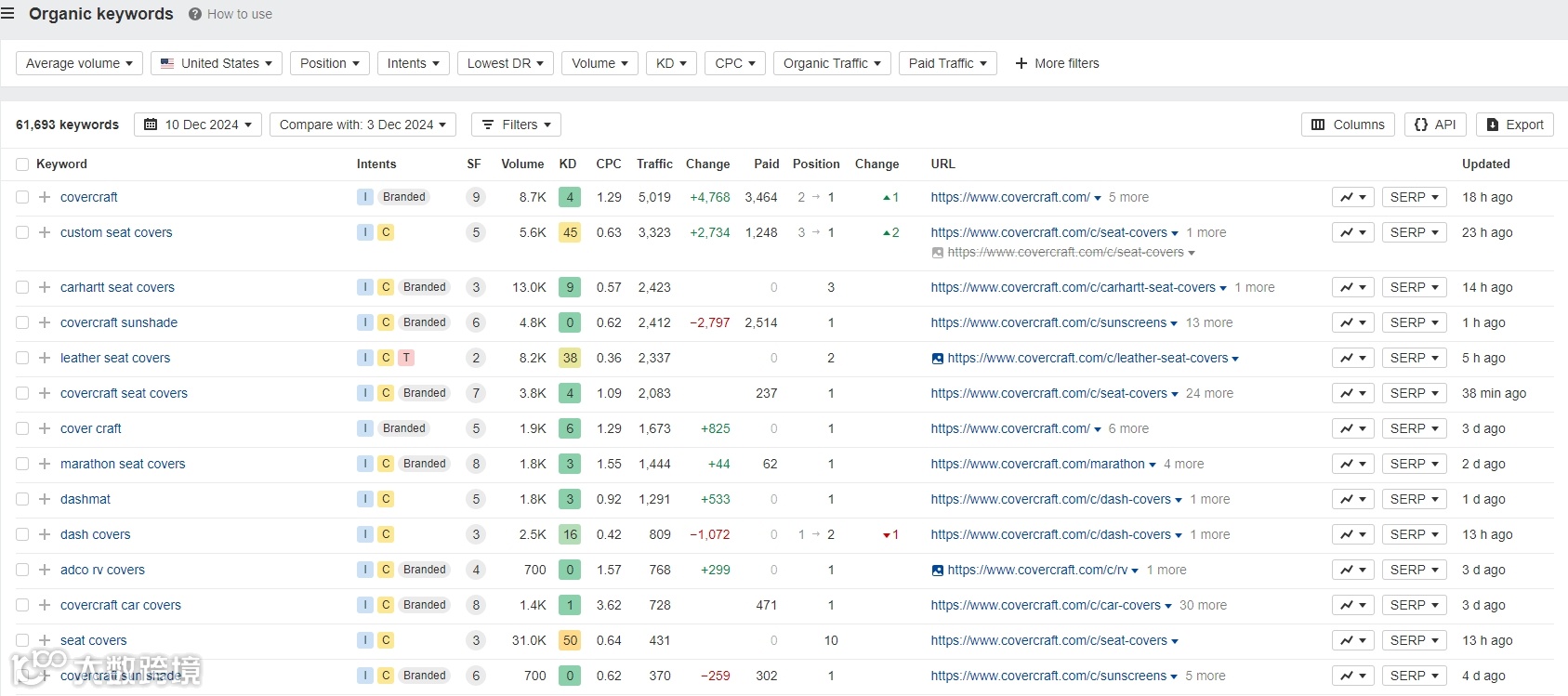
Task: Expand the plus icon for dashmat row
Action: coord(45,499)
